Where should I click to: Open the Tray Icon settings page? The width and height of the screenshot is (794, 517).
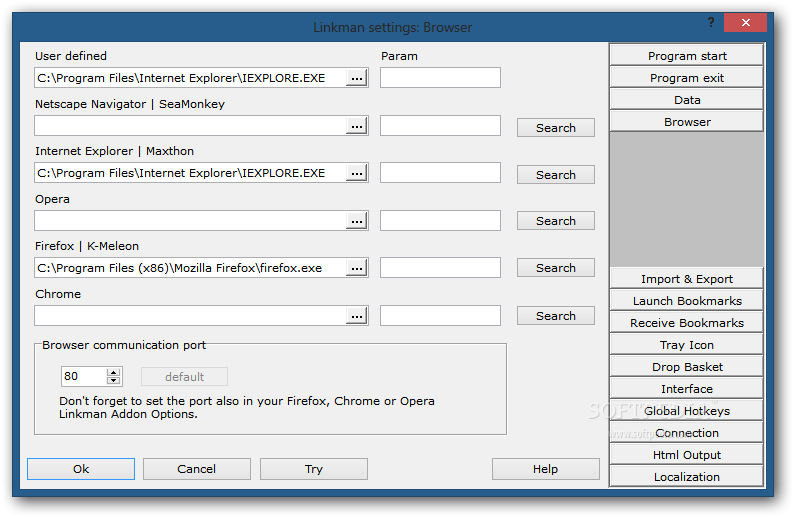coord(687,345)
